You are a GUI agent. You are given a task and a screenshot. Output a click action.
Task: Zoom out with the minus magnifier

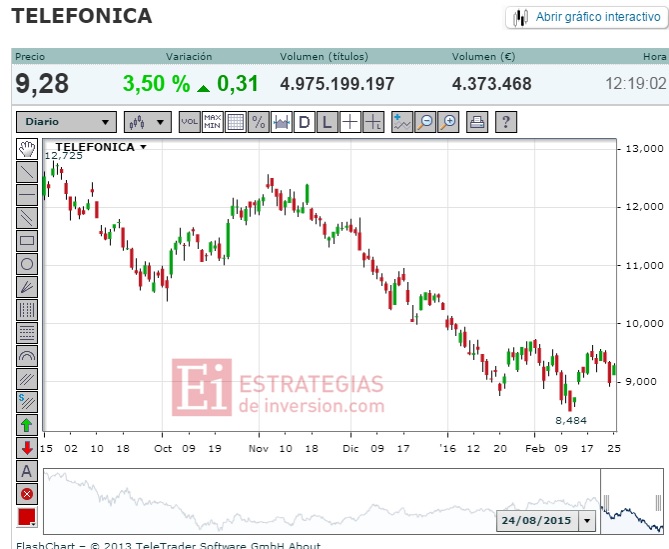[x=425, y=122]
